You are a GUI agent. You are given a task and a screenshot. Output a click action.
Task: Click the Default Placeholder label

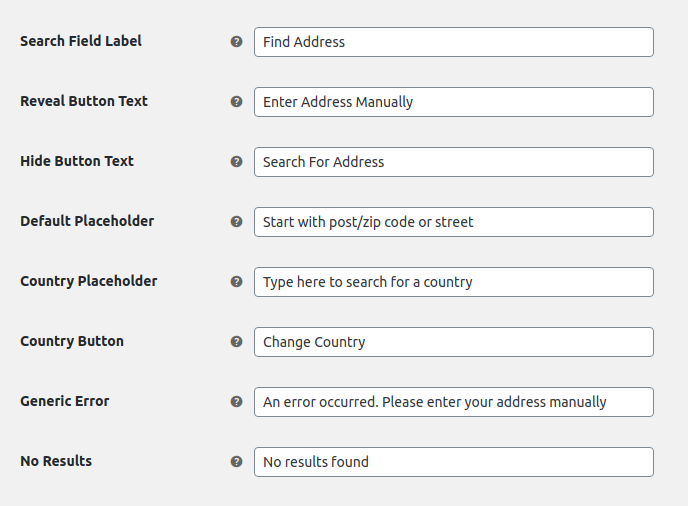pos(87,221)
